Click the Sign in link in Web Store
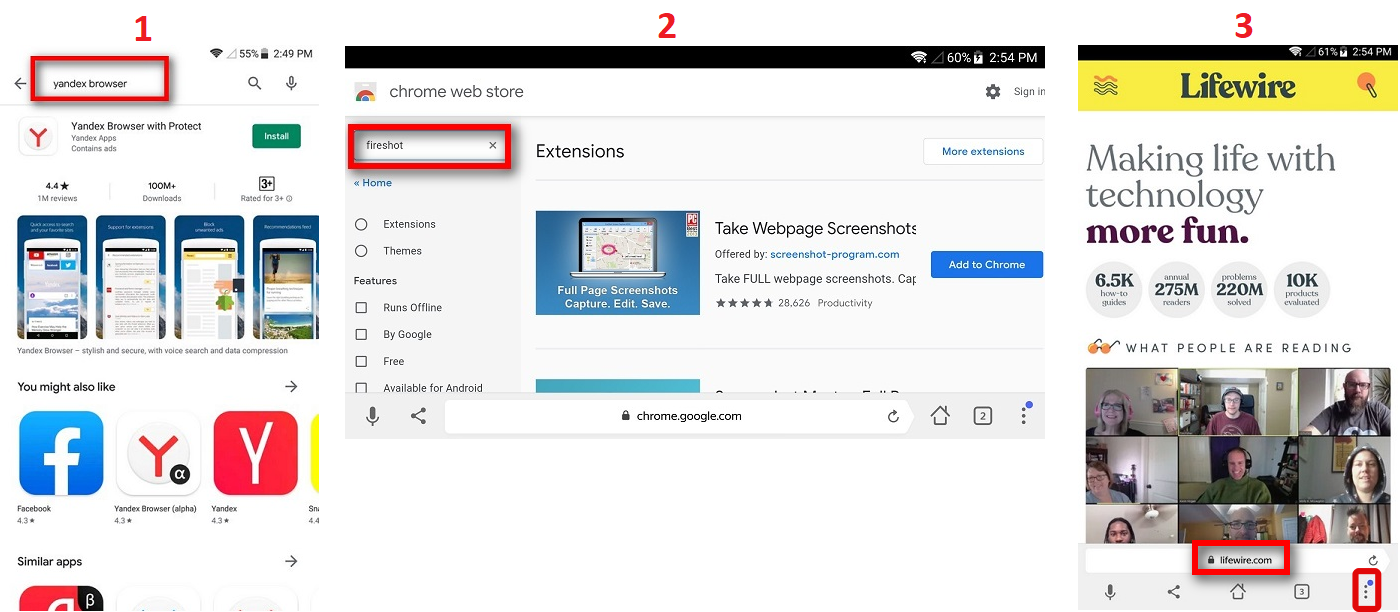This screenshot has height=612, width=1400. coord(1029,91)
